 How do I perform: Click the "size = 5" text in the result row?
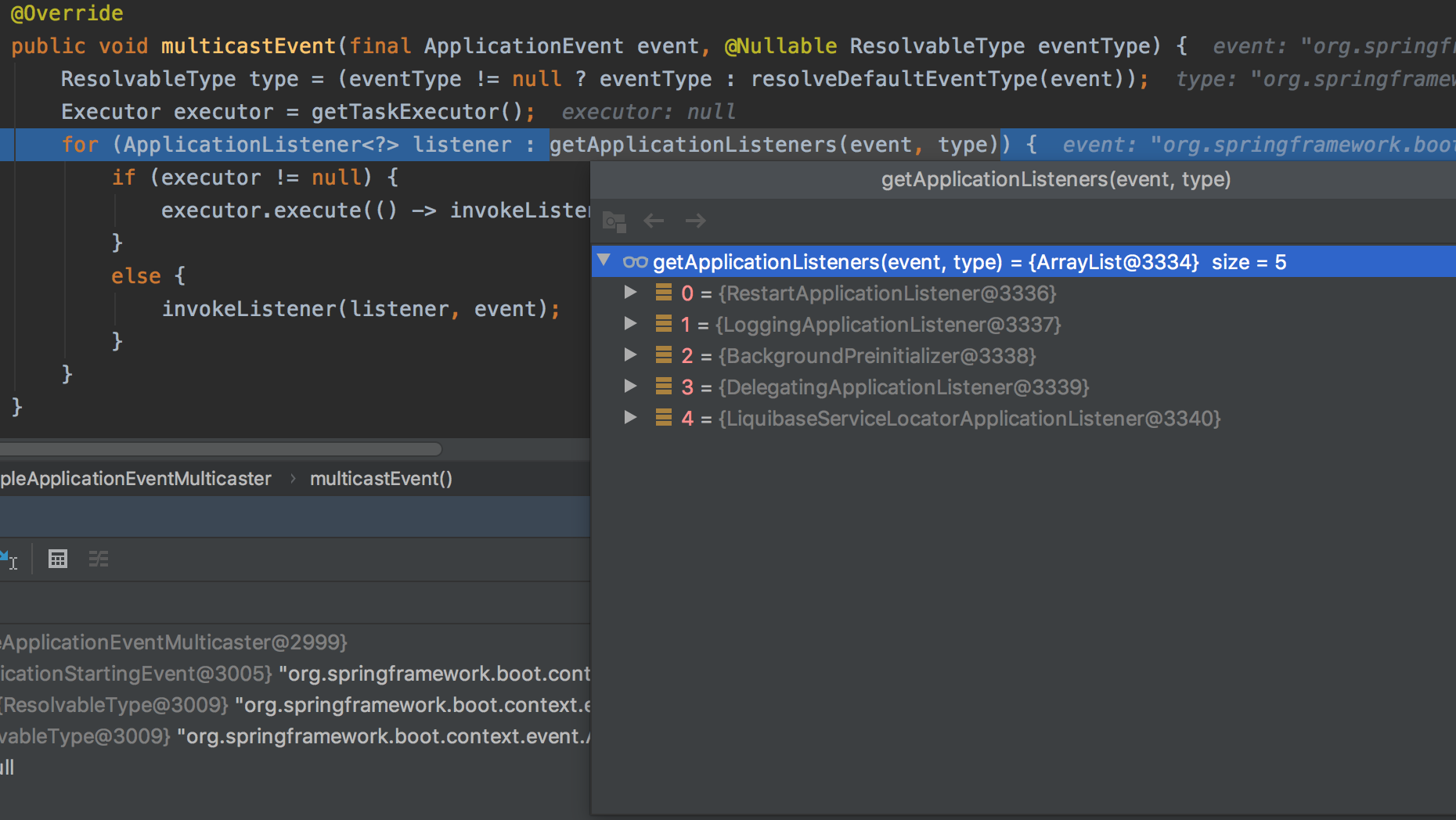click(x=1249, y=262)
